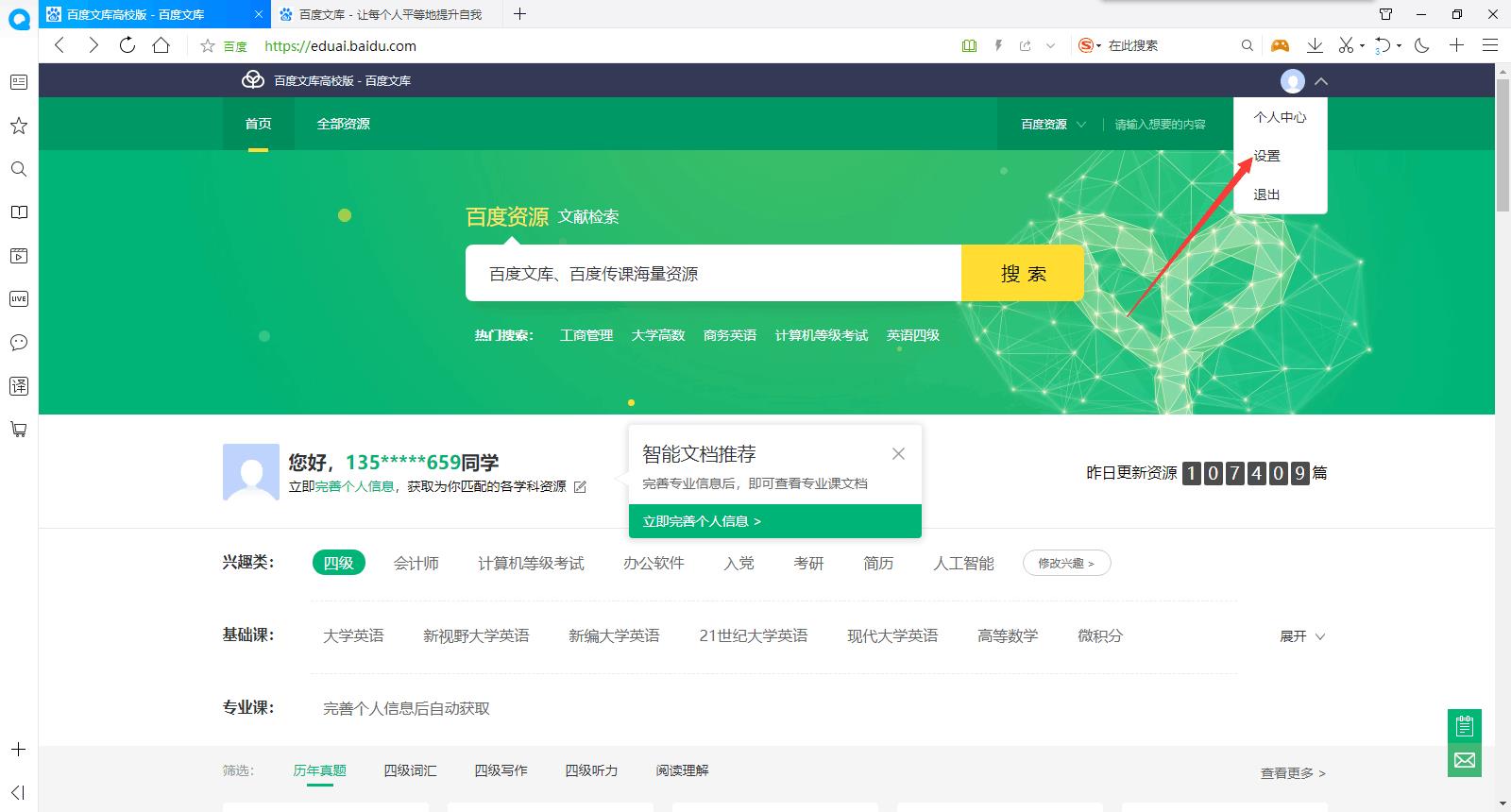Open the search icon in left sidebar
The image size is (1511, 812).
18,169
